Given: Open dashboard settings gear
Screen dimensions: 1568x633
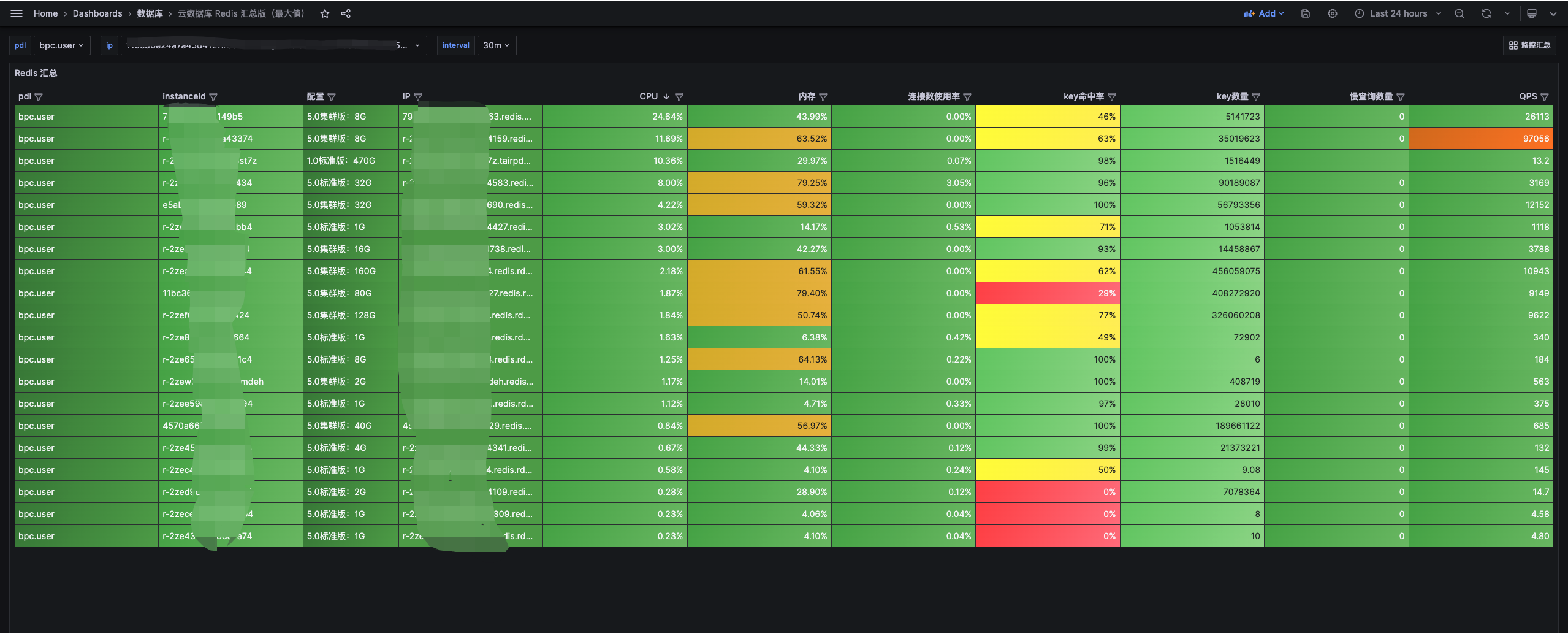Looking at the screenshot, I should tap(1333, 13).
